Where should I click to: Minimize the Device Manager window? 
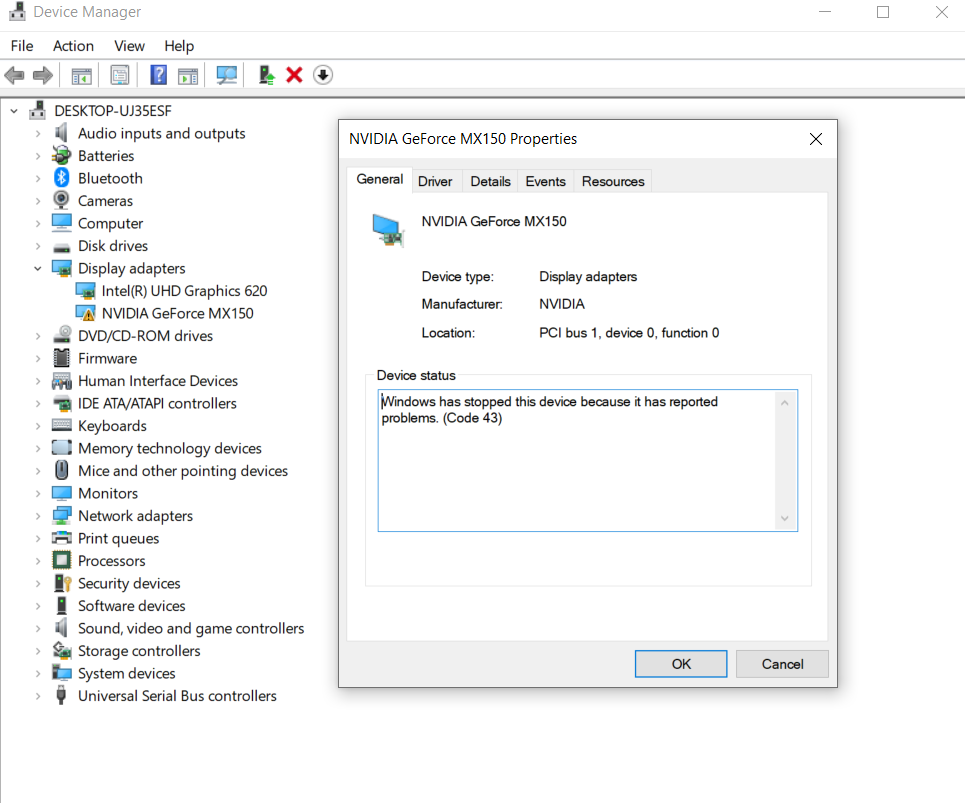[x=825, y=12]
